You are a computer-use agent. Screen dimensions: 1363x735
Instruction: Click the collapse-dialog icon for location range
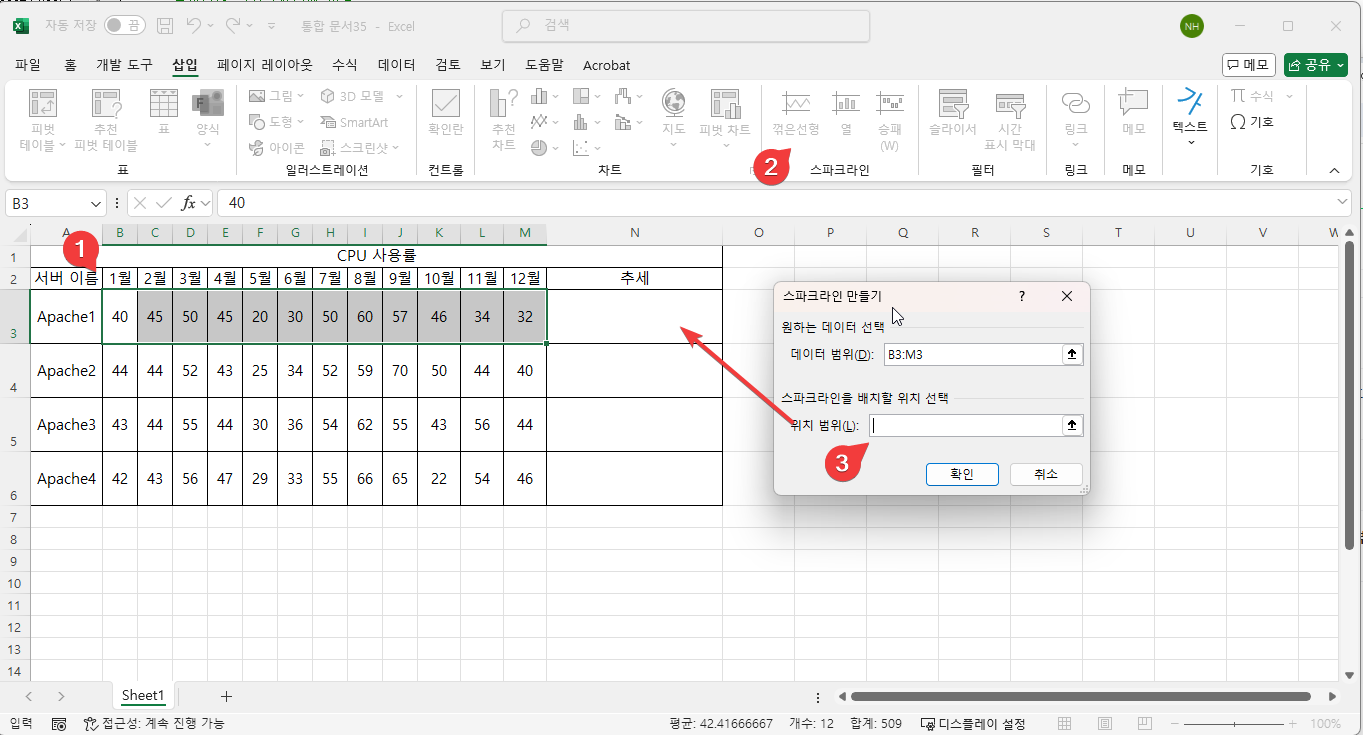pos(1072,425)
